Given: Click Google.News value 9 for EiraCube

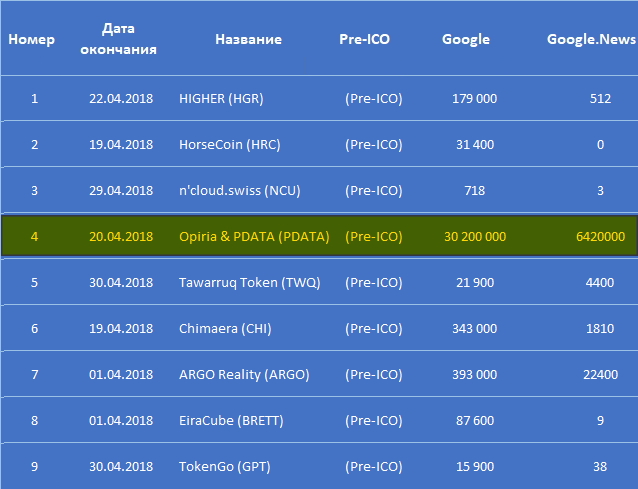Looking at the screenshot, I should [x=600, y=420].
